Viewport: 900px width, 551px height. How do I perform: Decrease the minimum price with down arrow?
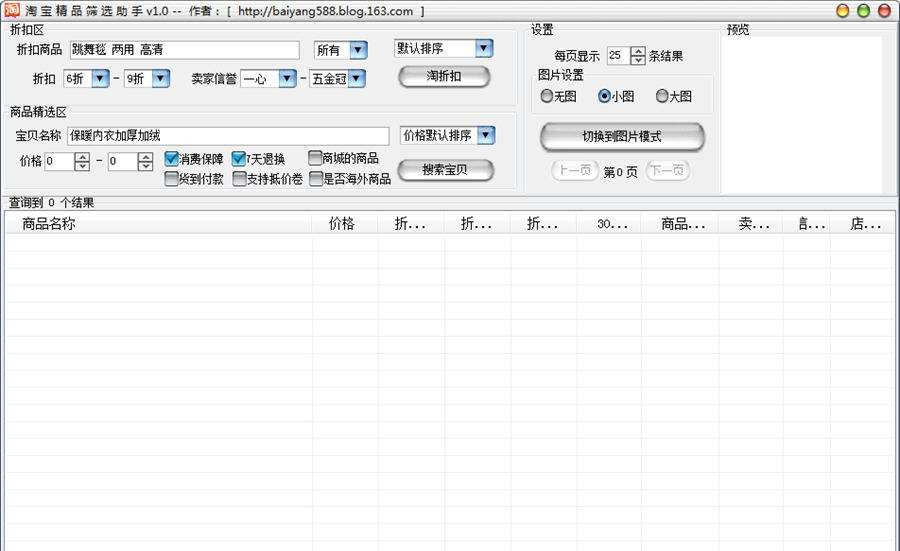[82, 166]
